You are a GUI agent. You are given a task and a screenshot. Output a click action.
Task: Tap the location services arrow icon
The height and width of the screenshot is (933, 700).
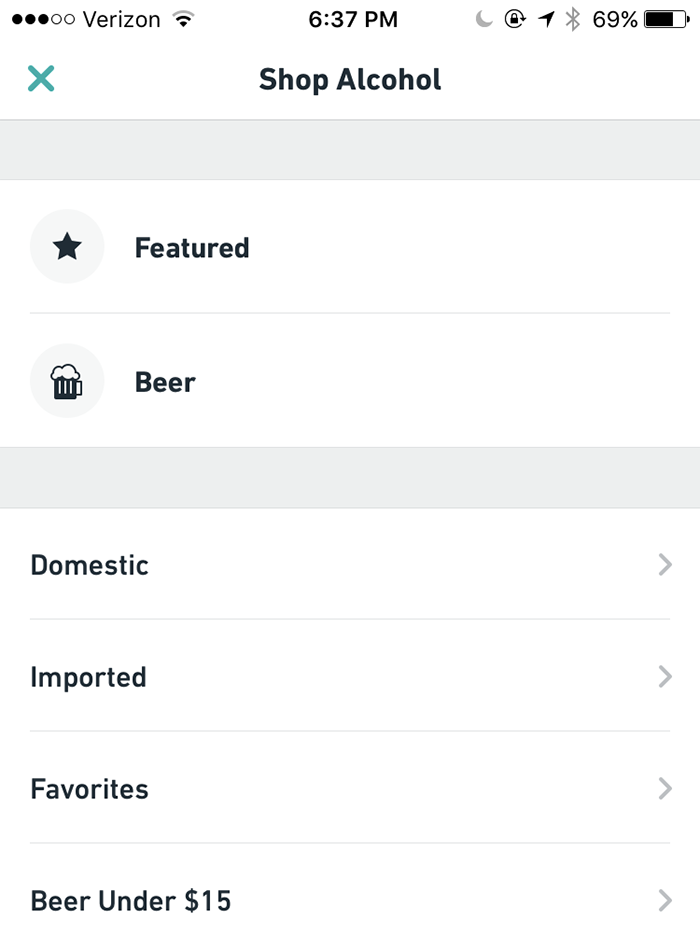tap(545, 19)
